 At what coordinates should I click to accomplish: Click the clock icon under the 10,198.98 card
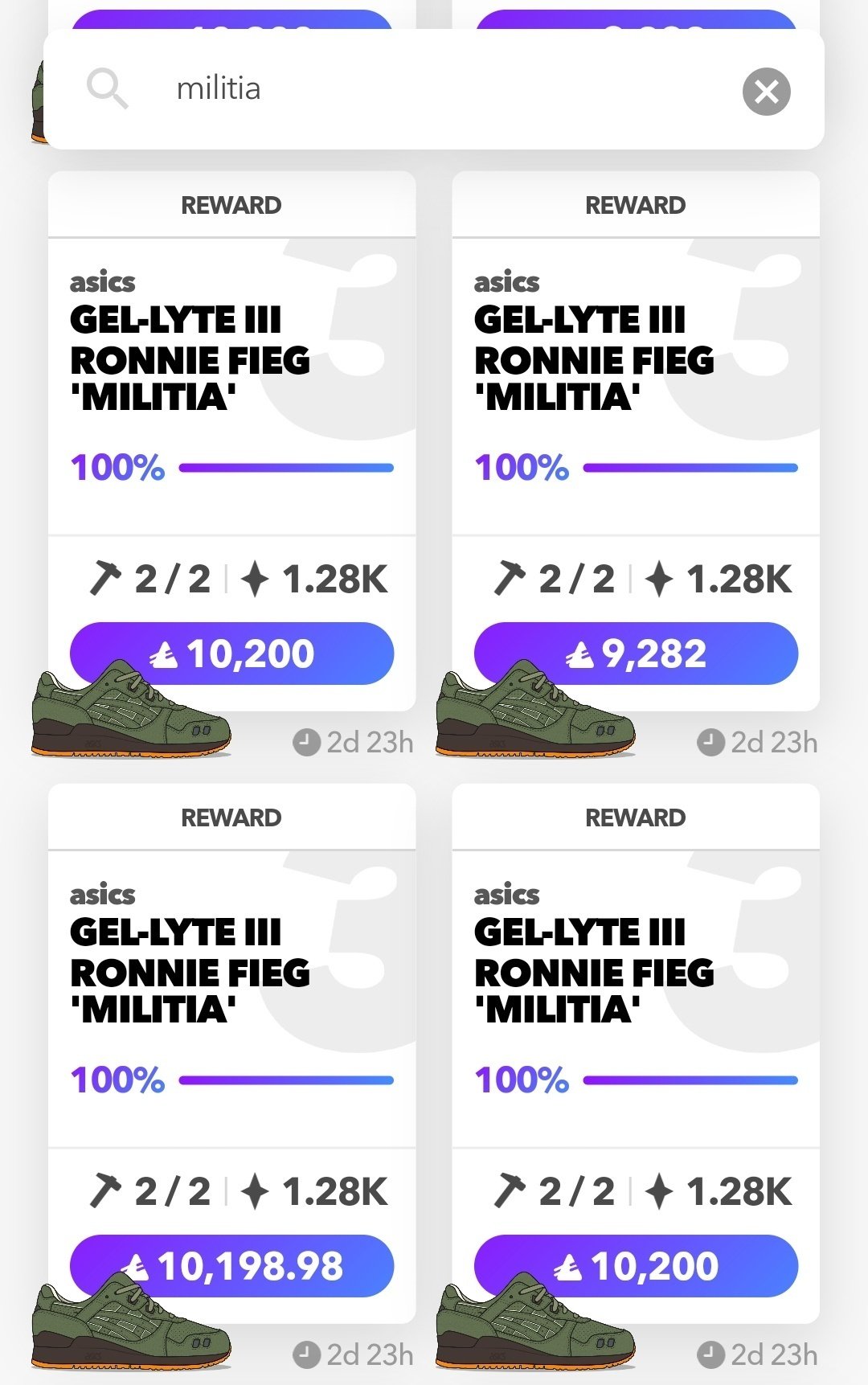(x=306, y=1355)
